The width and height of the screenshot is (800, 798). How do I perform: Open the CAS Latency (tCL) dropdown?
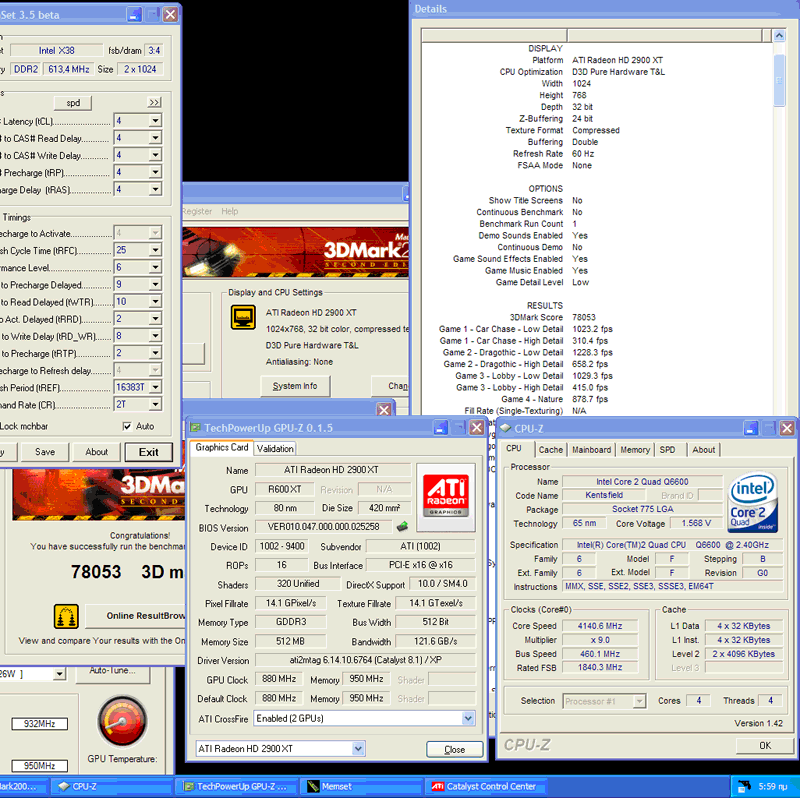[155, 121]
